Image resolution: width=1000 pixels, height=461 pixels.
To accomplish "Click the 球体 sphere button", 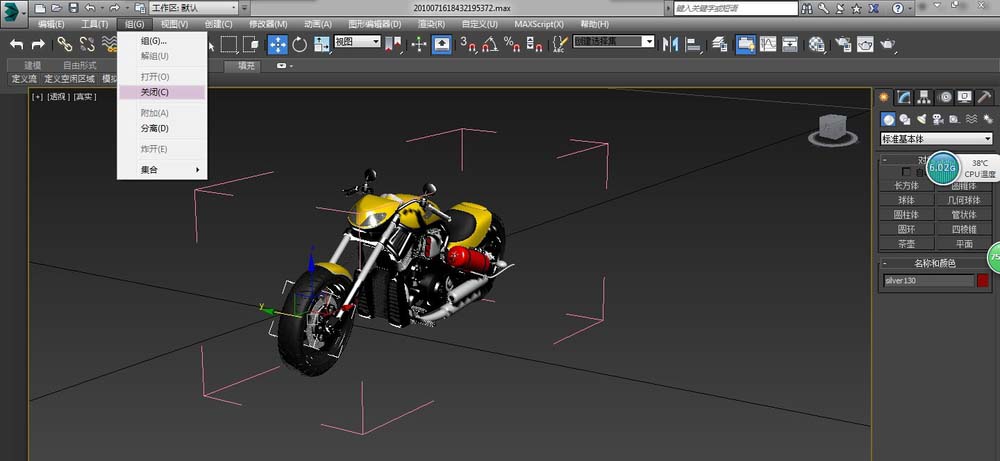I will [905, 199].
